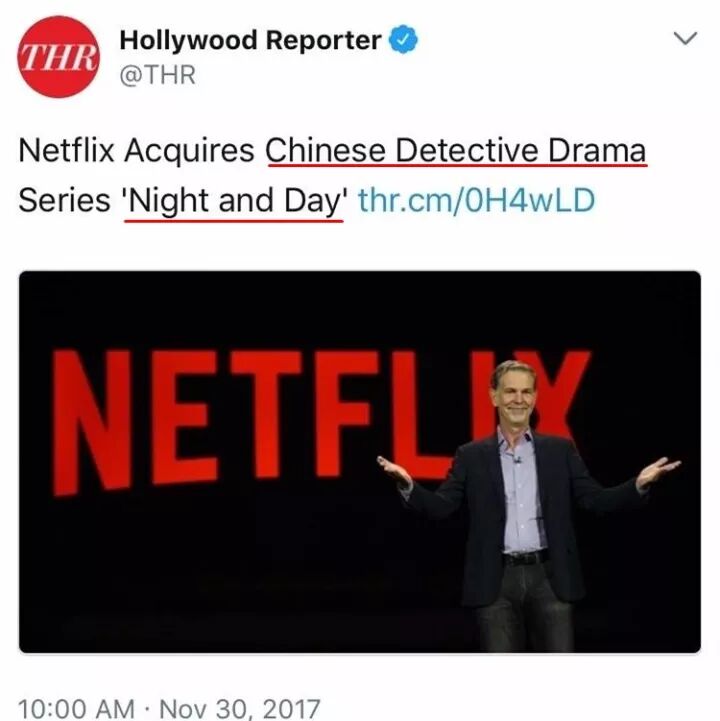Tap the letters 'ETF' in the Netflix logo
The height and width of the screenshot is (721, 720).
click(262, 415)
